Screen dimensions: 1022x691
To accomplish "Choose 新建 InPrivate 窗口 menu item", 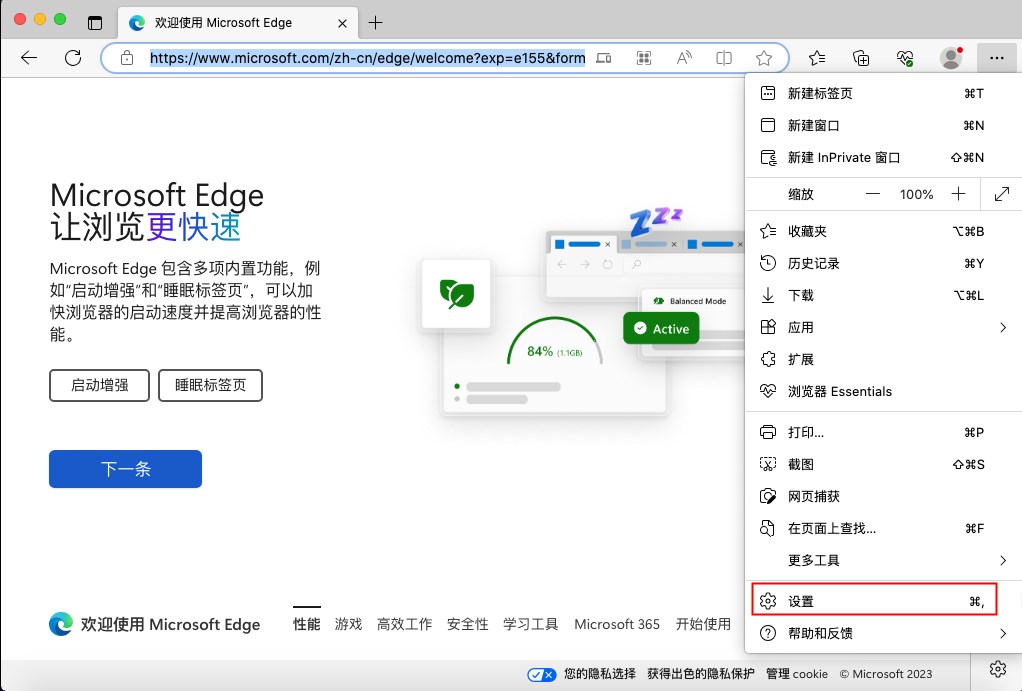I will 844,157.
